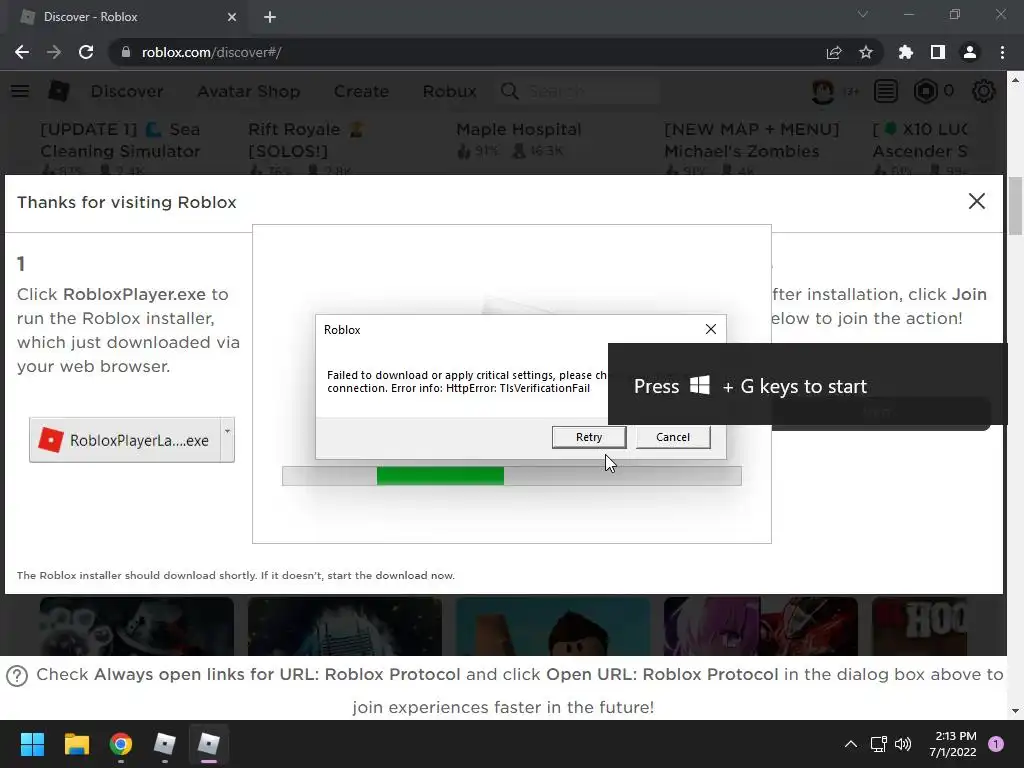
Task: Open the first Roblox taskbar icon
Action: (x=165, y=744)
